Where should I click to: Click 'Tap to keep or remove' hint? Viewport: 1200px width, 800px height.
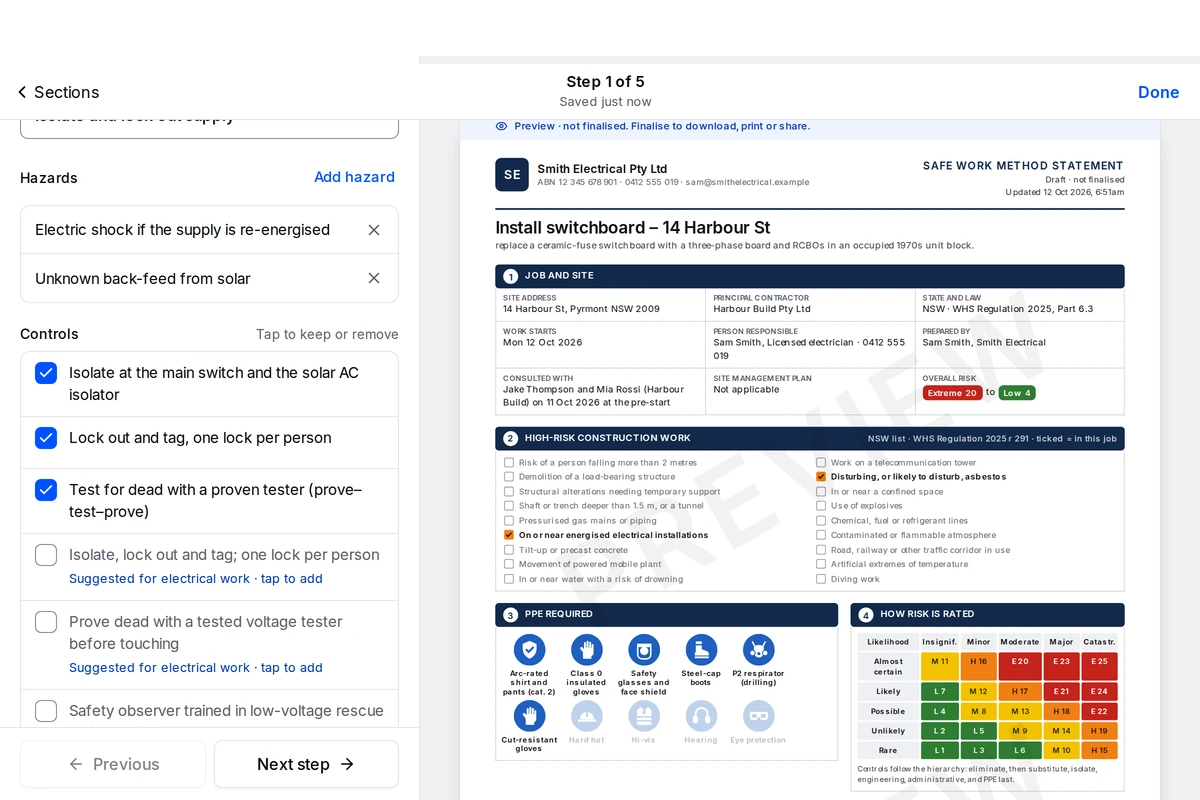327,334
